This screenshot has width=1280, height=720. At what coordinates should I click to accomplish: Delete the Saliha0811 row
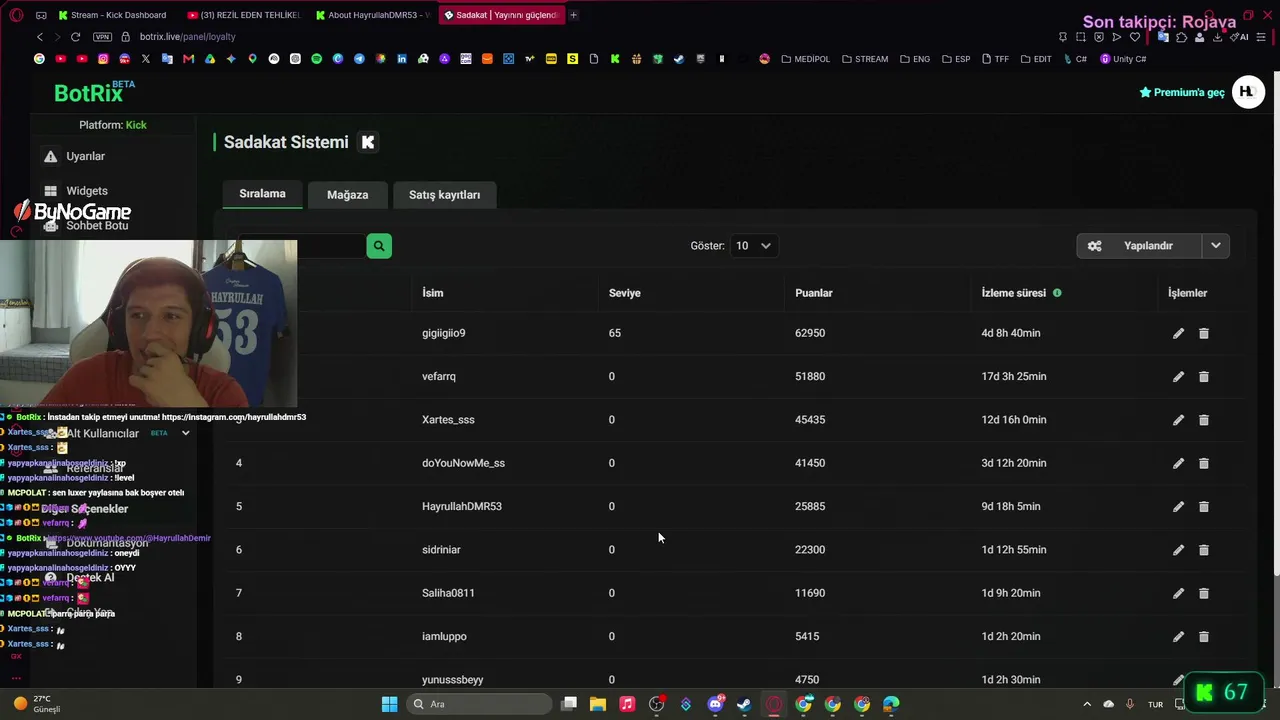(1204, 593)
